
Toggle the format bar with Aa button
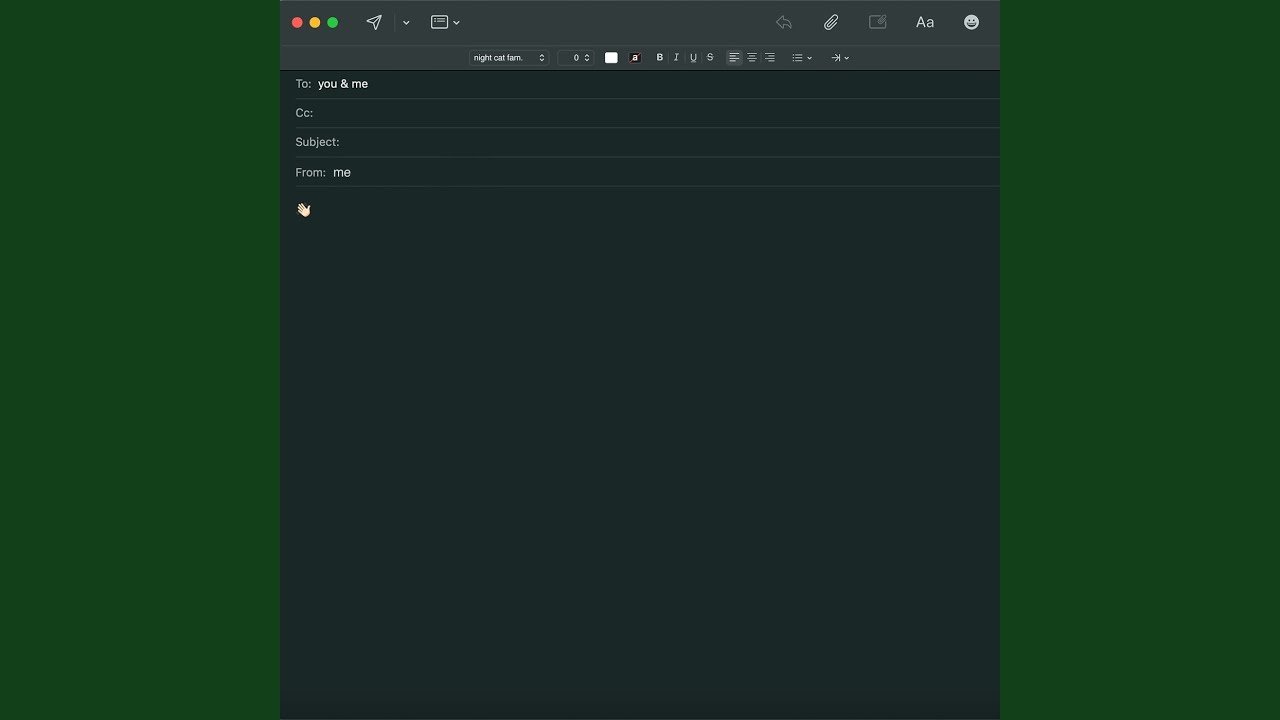(925, 22)
